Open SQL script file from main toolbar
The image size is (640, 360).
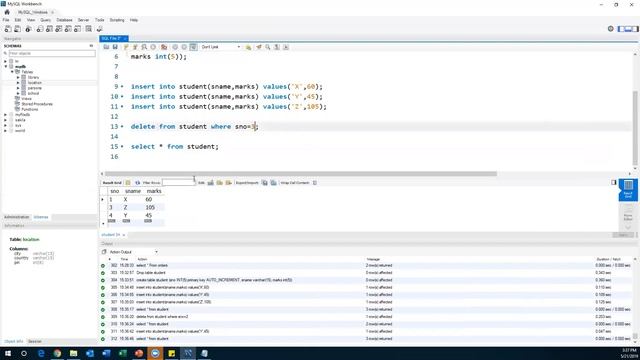pyautogui.click(x=18, y=29)
